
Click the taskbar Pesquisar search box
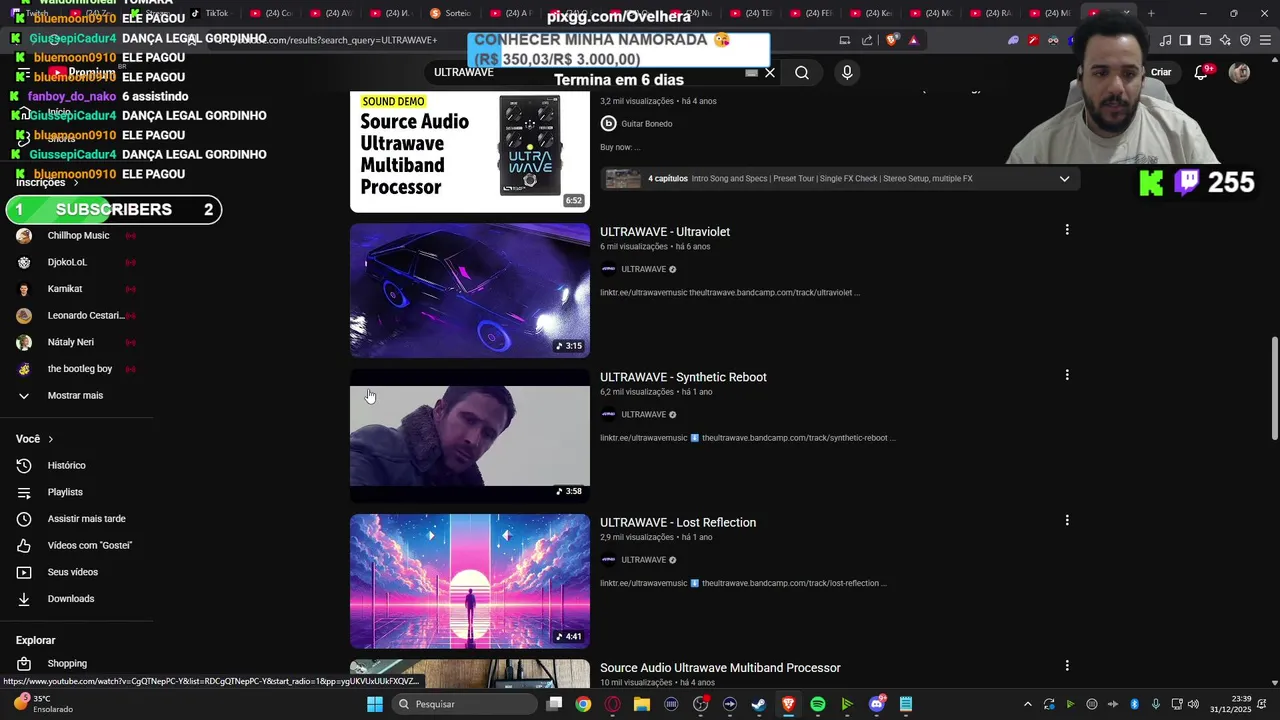pyautogui.click(x=463, y=704)
